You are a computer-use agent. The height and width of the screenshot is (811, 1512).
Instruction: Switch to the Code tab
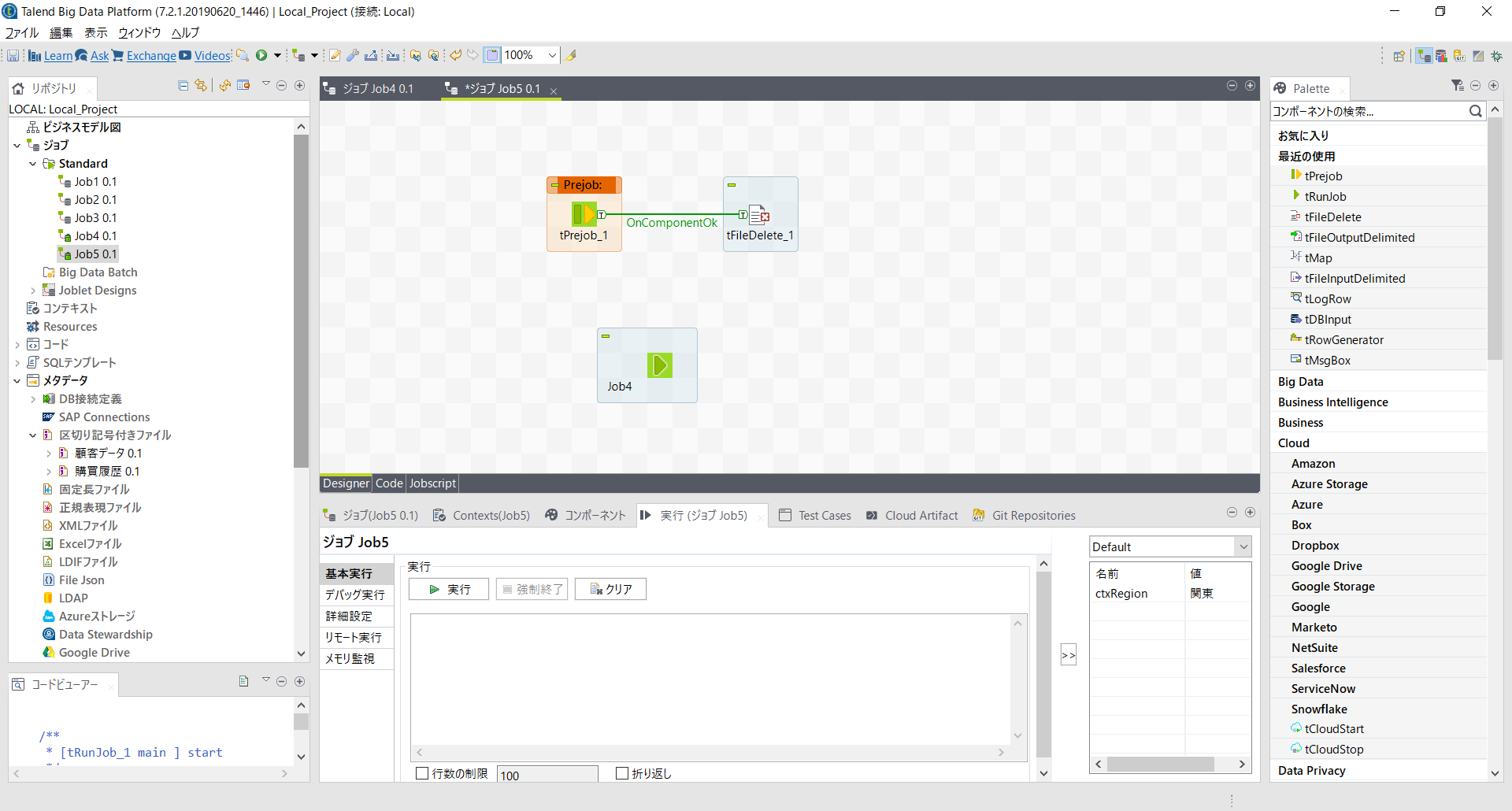point(389,483)
